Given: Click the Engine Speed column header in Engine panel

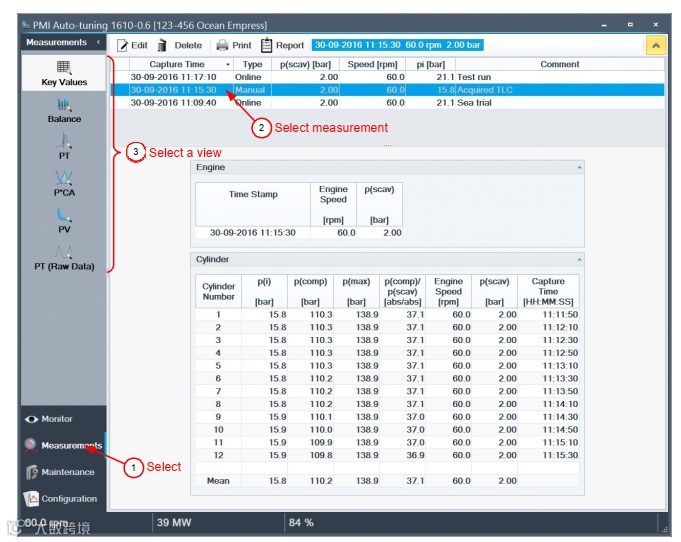Looking at the screenshot, I should [333, 204].
